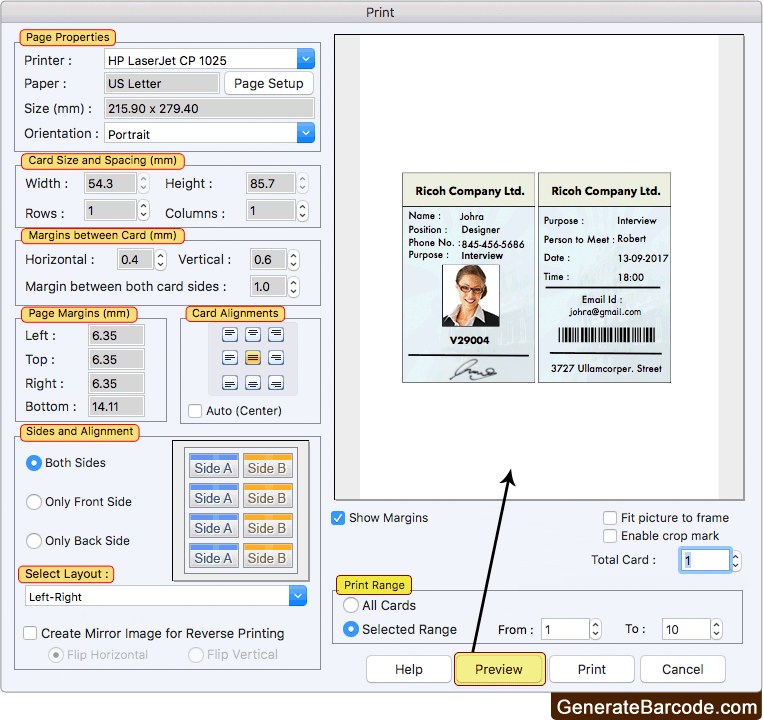Adjust margin between both card sides stepper

tap(293, 287)
